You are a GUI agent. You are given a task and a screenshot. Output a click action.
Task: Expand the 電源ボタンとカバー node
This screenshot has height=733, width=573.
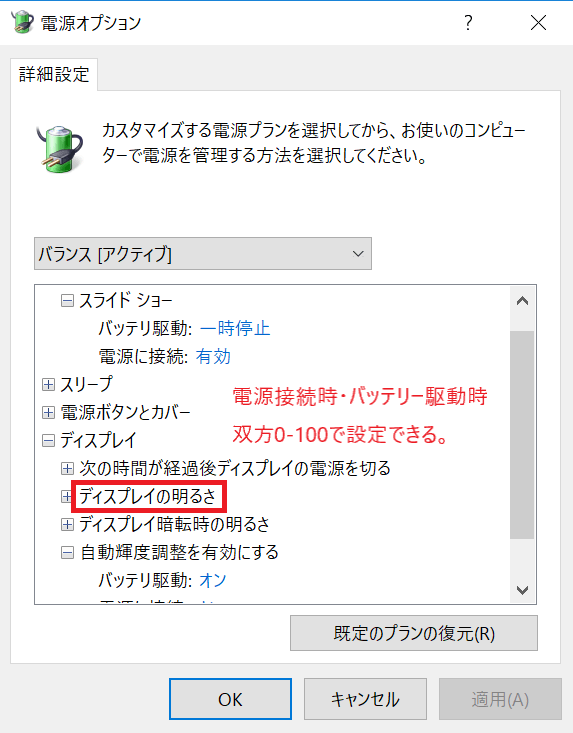coord(48,412)
